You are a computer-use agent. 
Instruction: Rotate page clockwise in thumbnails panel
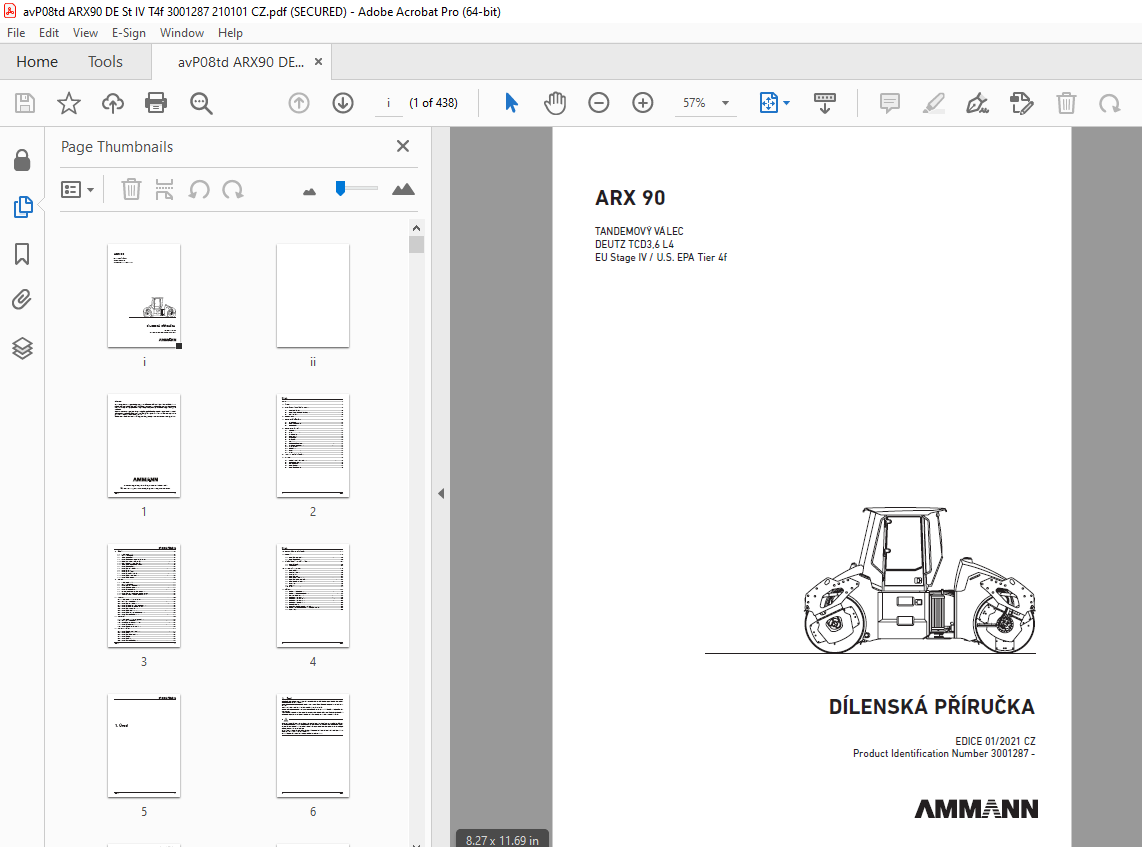point(233,189)
